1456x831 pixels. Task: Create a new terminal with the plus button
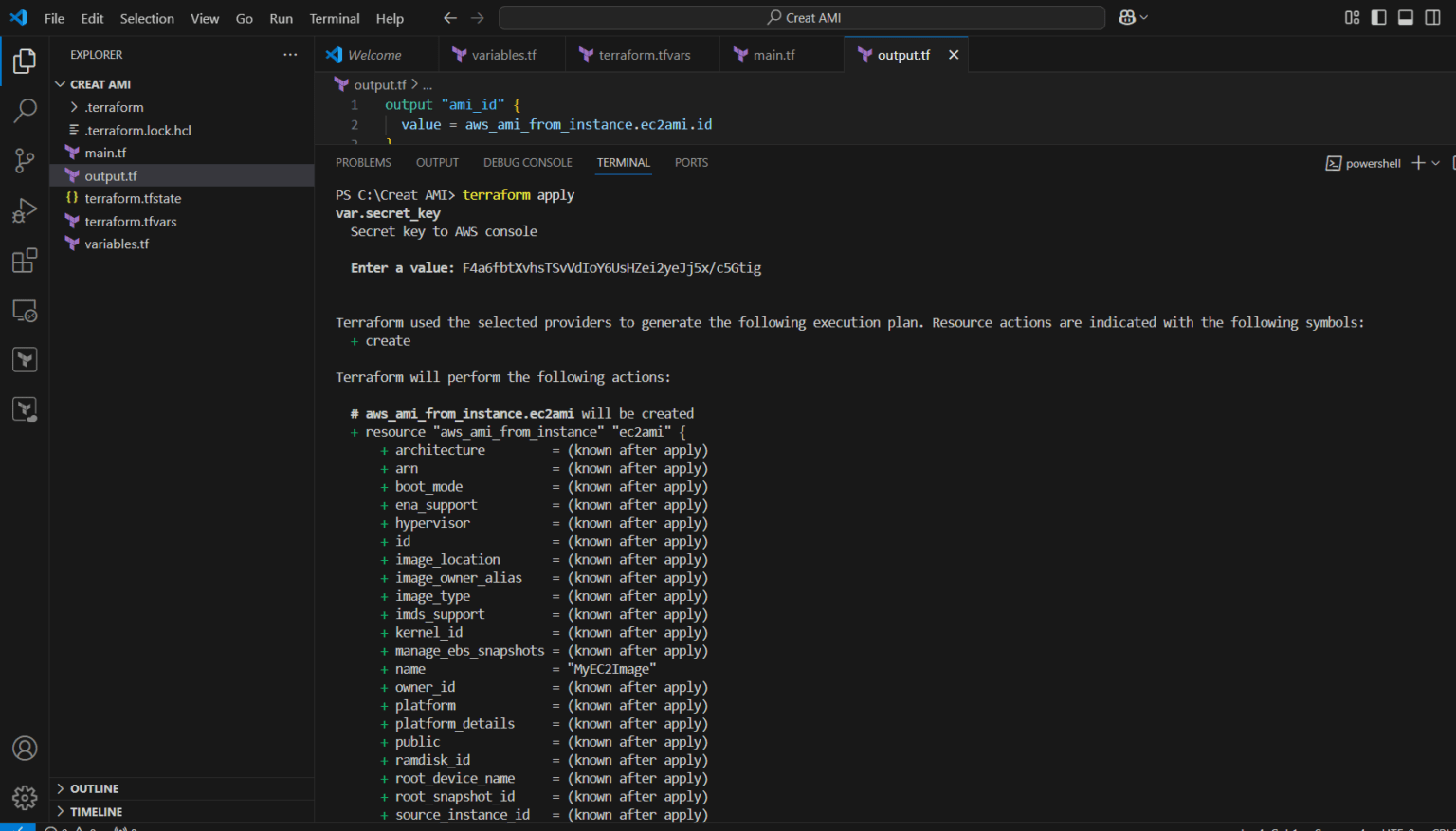(x=1418, y=163)
